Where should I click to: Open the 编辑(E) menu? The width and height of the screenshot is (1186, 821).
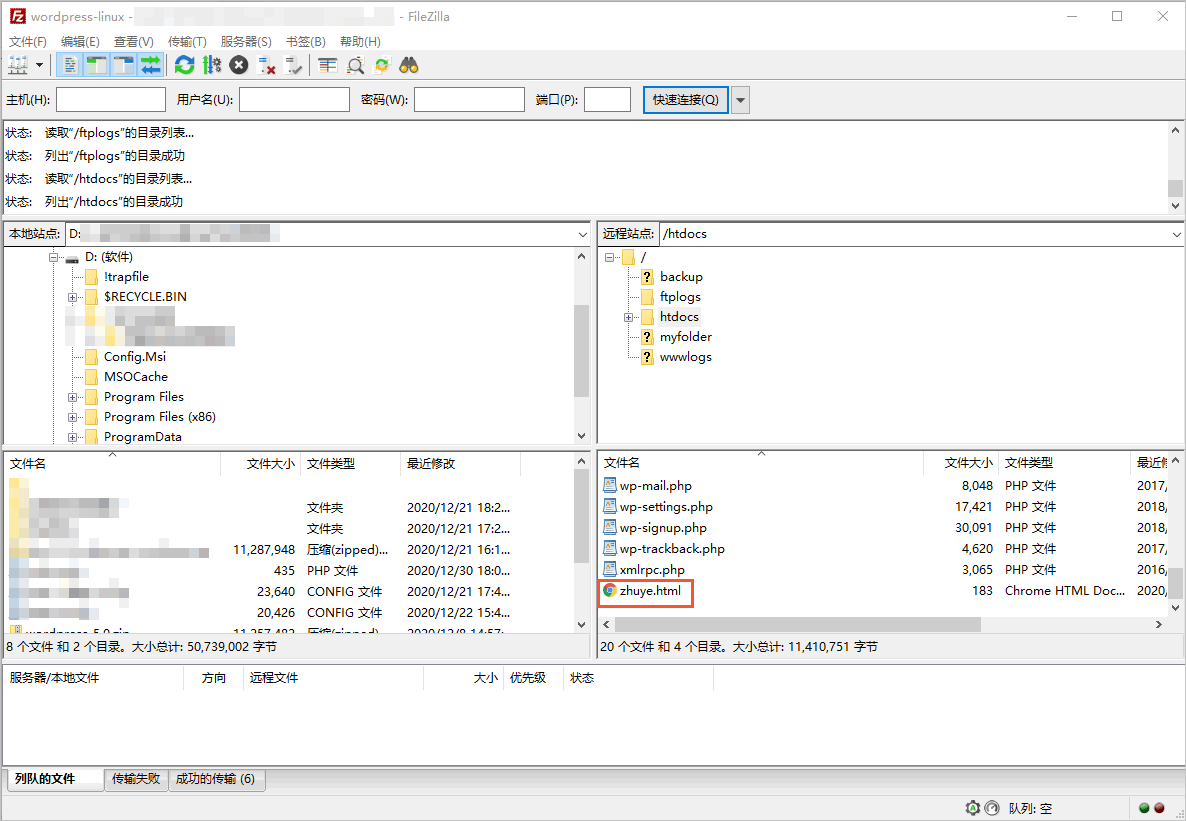coord(80,42)
